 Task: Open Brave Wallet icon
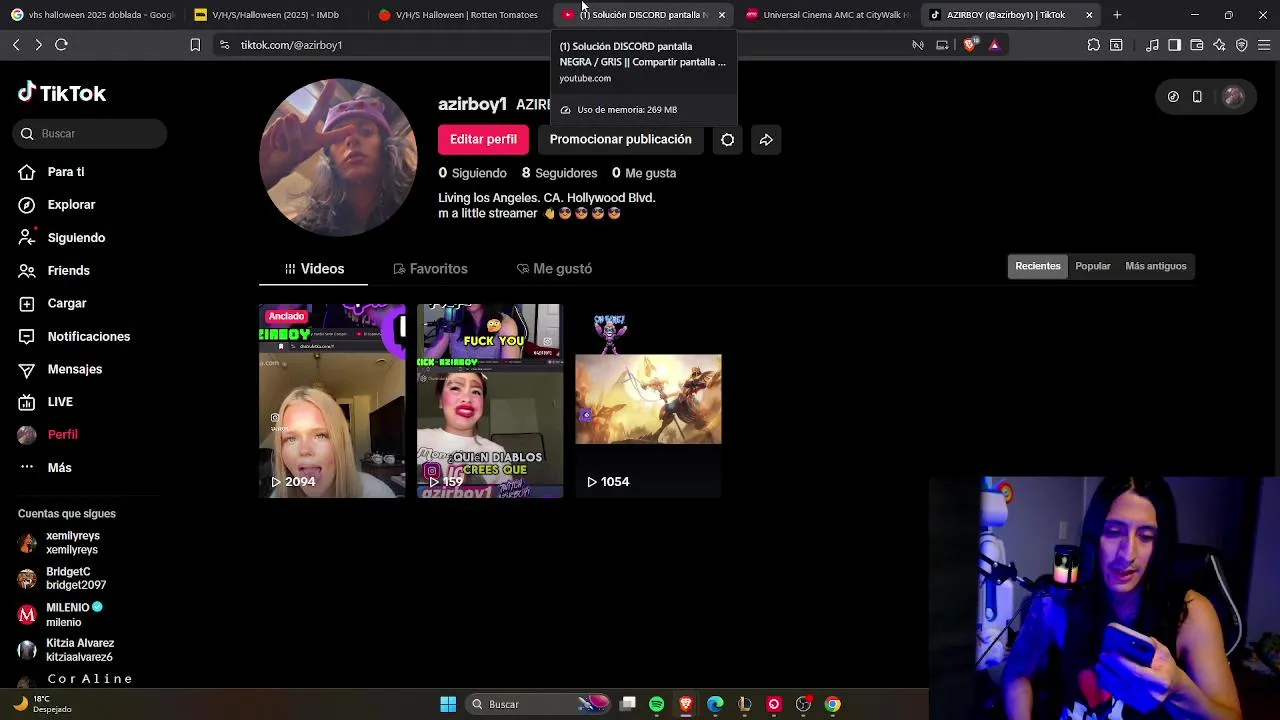(x=1197, y=45)
